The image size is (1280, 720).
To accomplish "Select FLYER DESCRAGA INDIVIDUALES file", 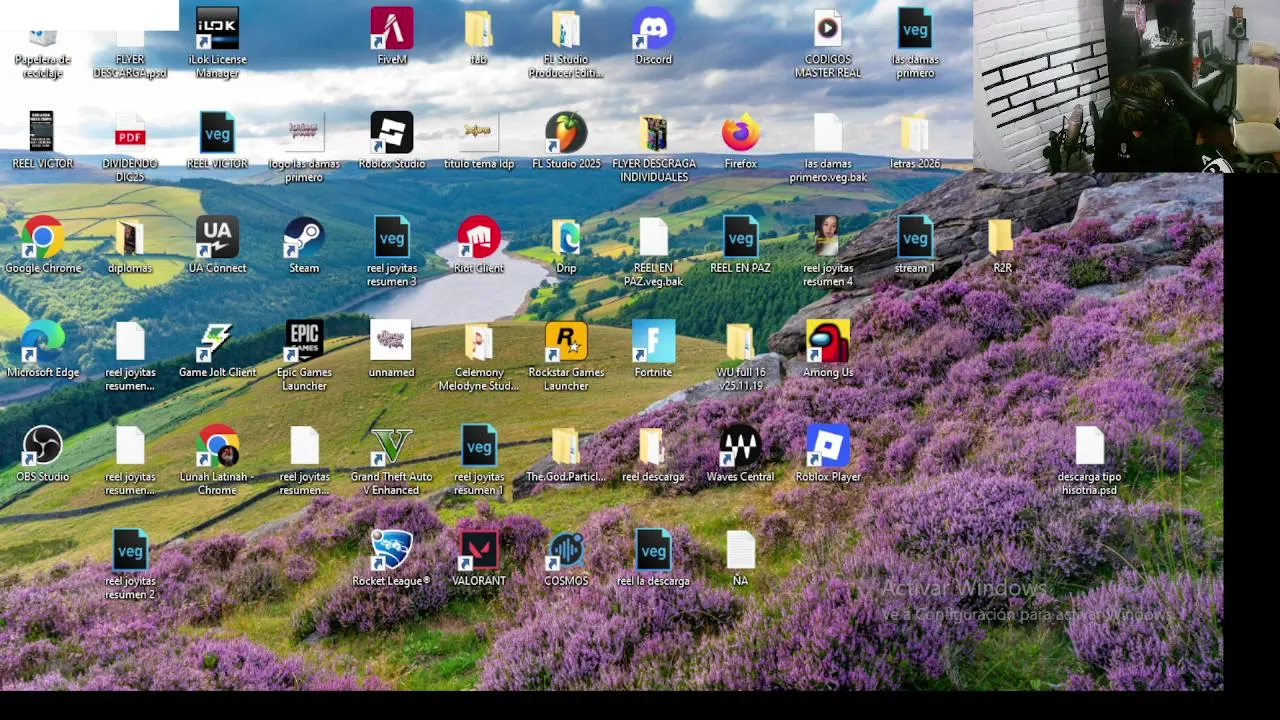I will point(653,133).
